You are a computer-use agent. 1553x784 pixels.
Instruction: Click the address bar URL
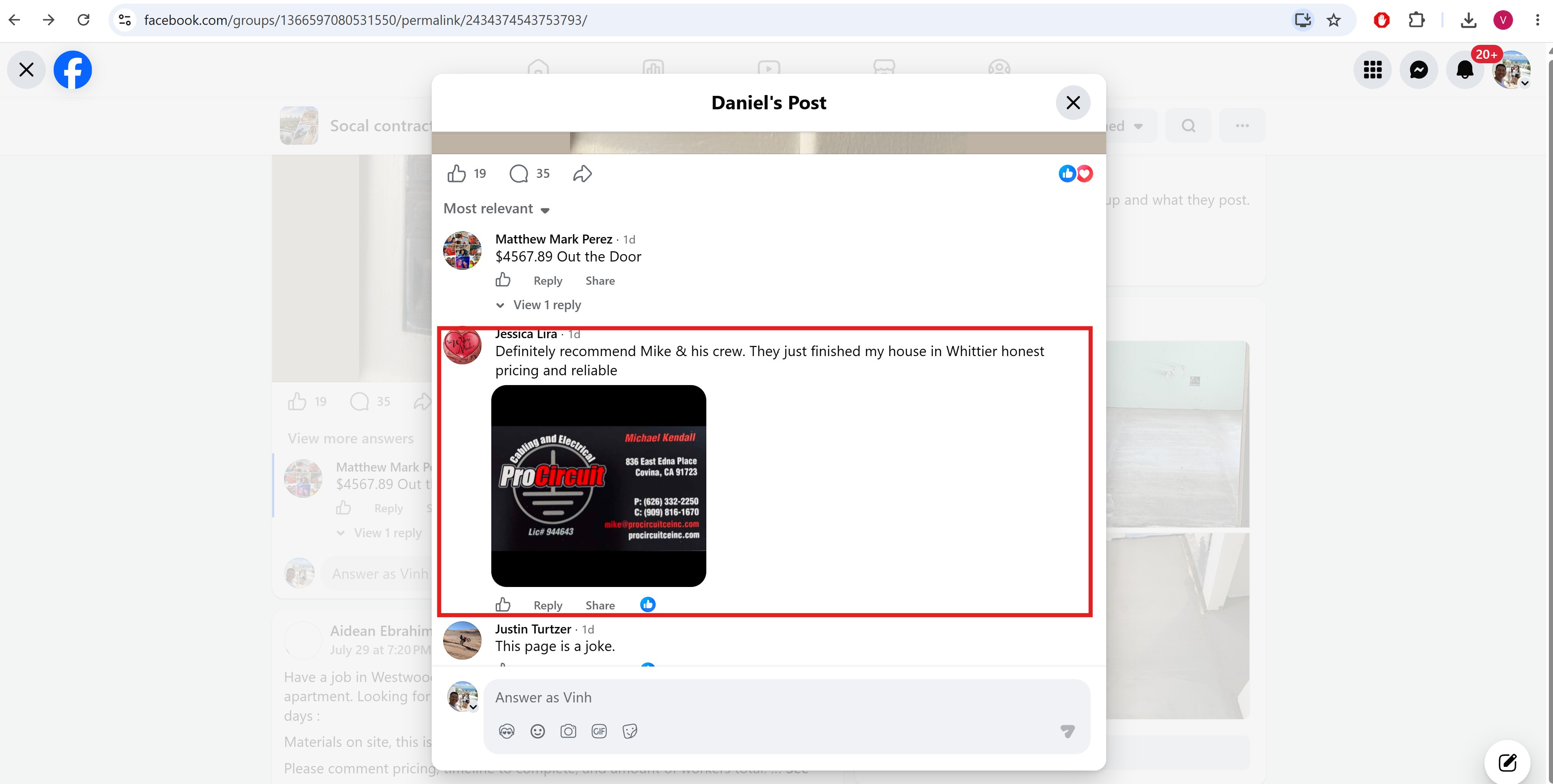[365, 20]
